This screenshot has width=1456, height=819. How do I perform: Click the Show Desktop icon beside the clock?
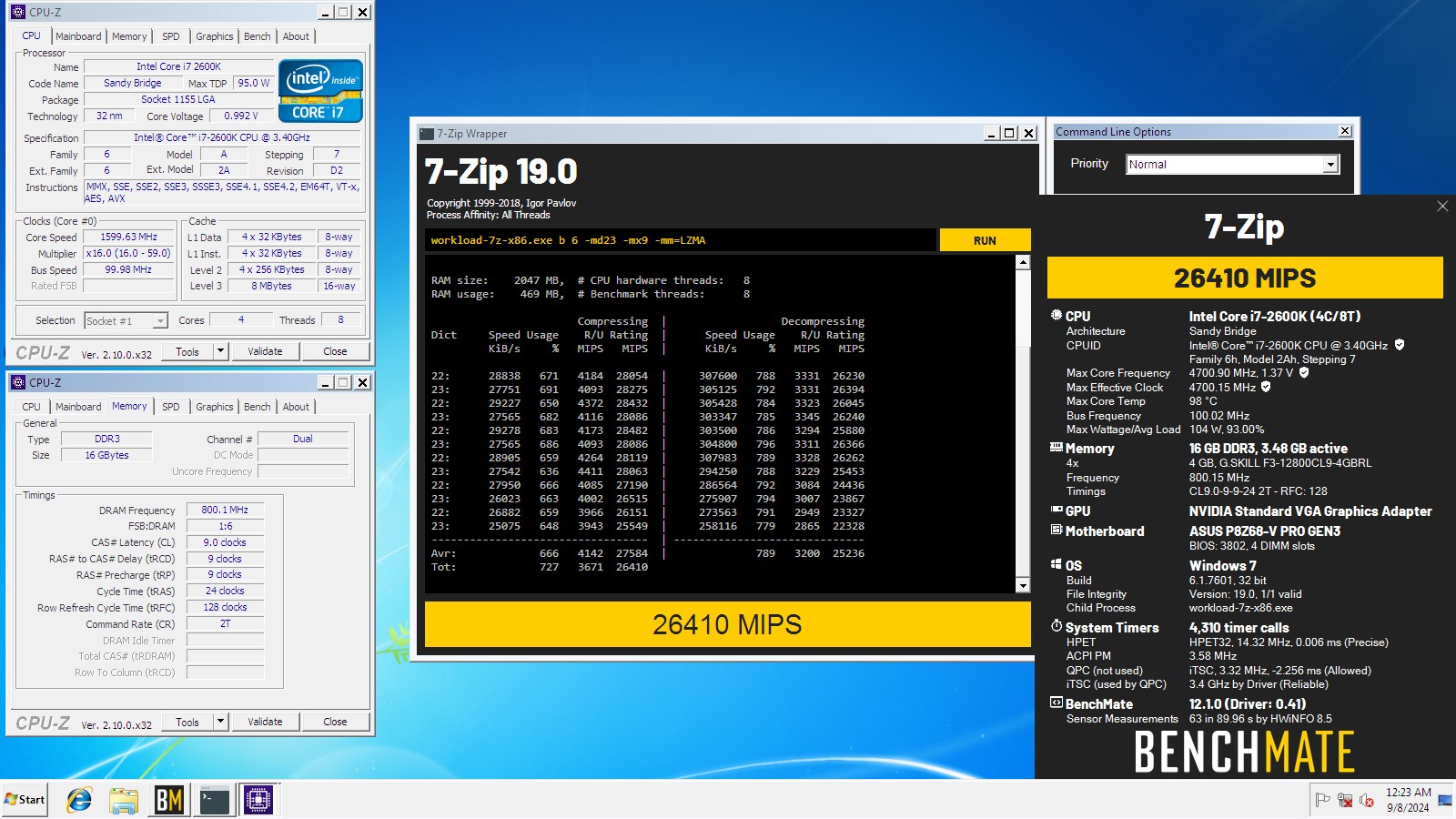[x=1445, y=800]
